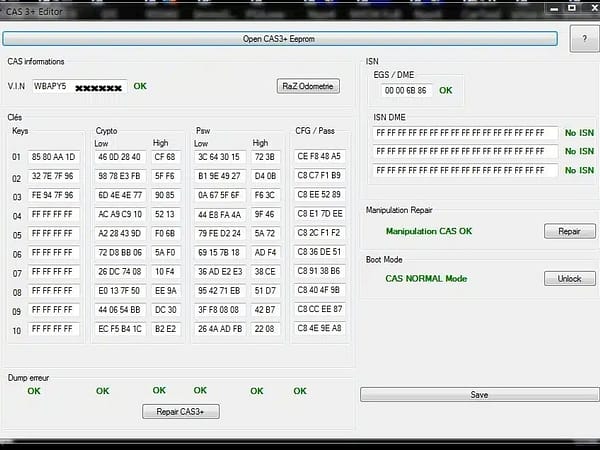Select Crypto Low field 6D 4E 4E 77
This screenshot has height=450, width=600.
120,195
